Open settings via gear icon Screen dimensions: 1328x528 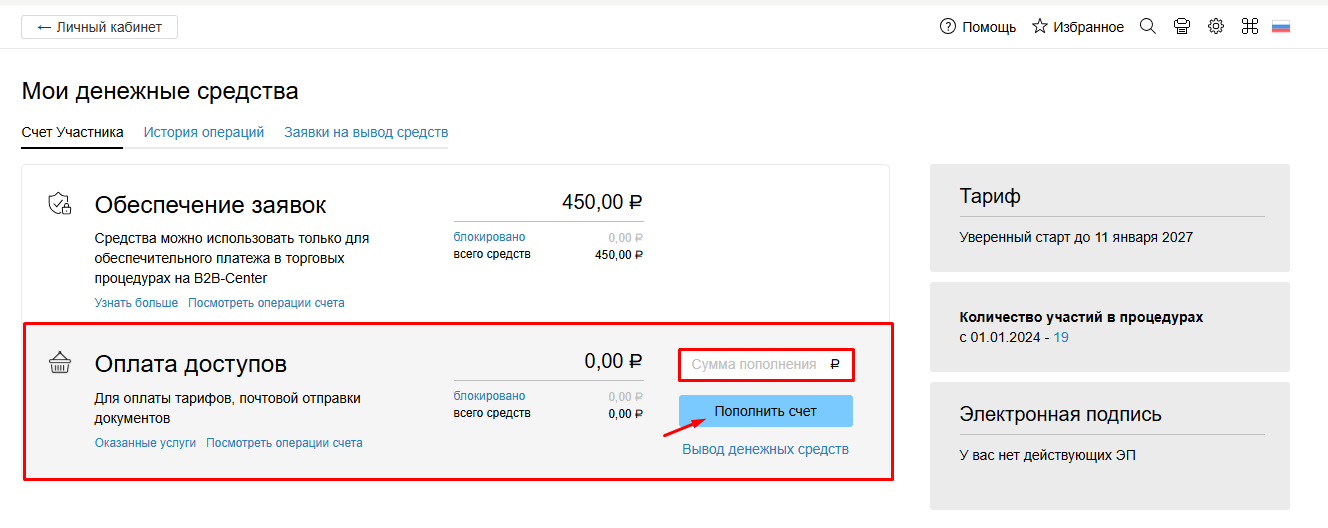(x=1216, y=27)
